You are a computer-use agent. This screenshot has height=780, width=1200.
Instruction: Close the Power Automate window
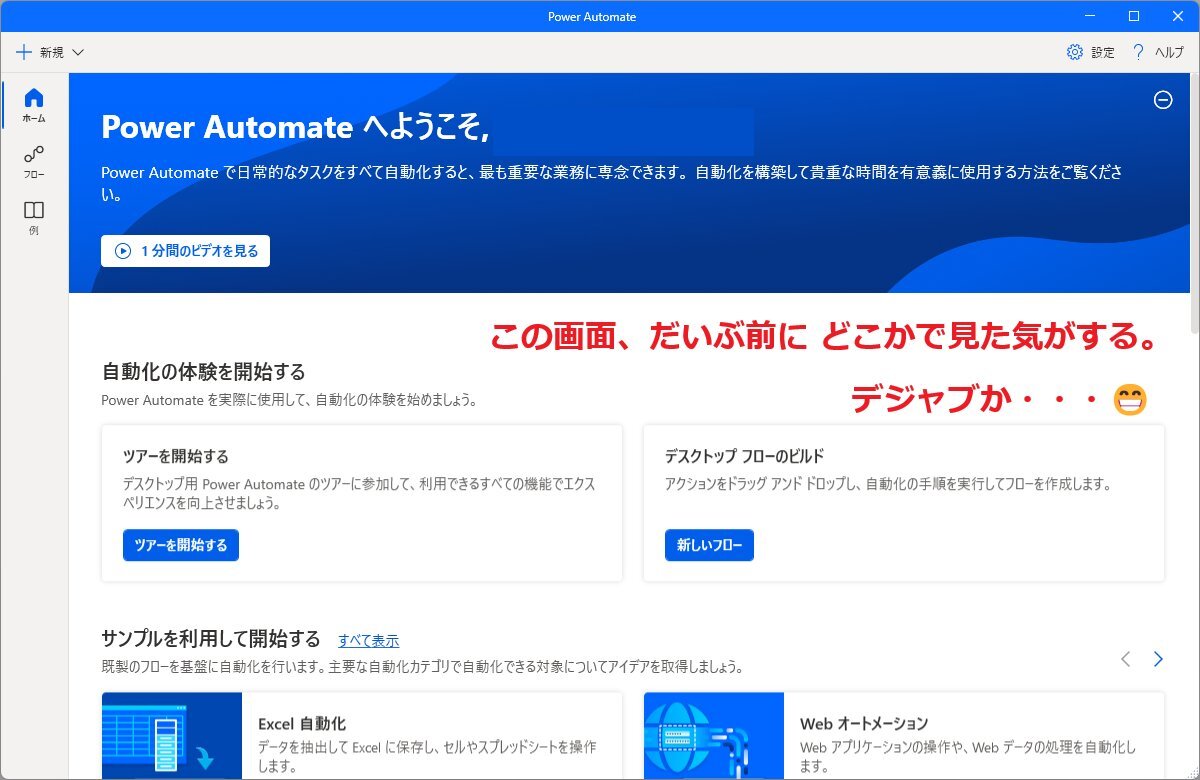point(1177,16)
